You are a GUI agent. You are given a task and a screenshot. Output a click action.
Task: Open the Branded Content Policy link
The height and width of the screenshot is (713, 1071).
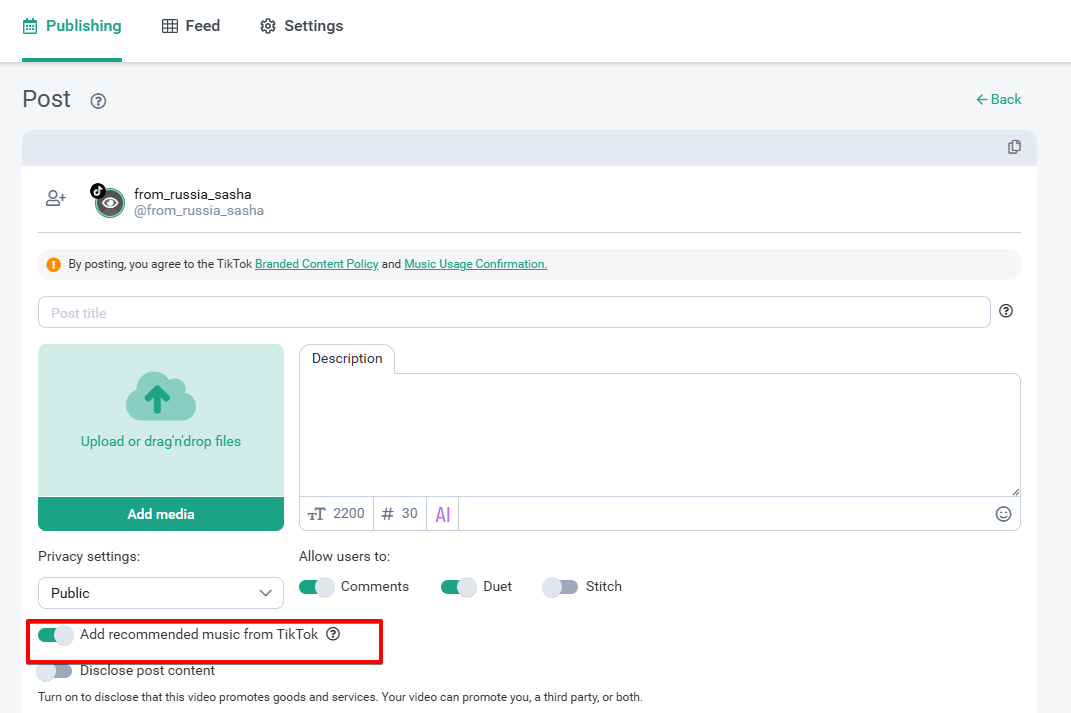(316, 264)
